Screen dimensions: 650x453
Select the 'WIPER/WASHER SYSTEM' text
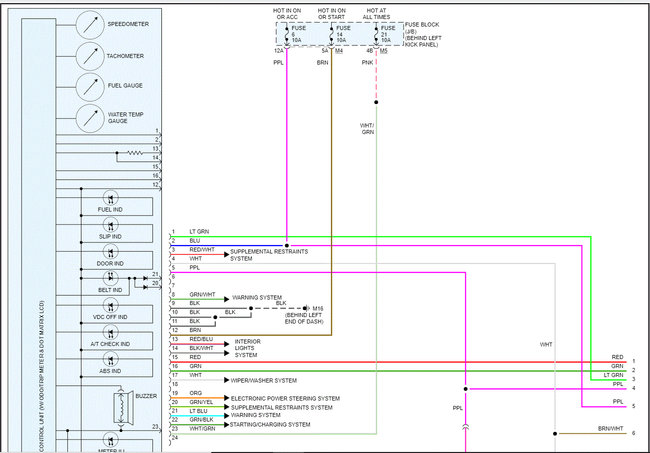point(264,380)
